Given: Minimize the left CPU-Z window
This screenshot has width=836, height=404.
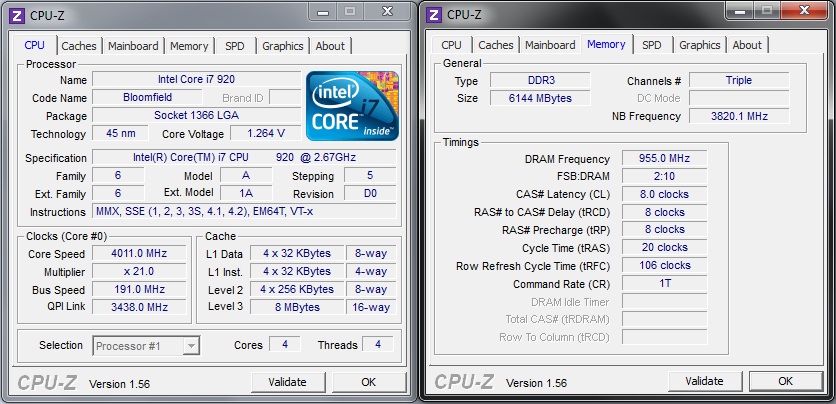Looking at the screenshot, I should [x=323, y=12].
